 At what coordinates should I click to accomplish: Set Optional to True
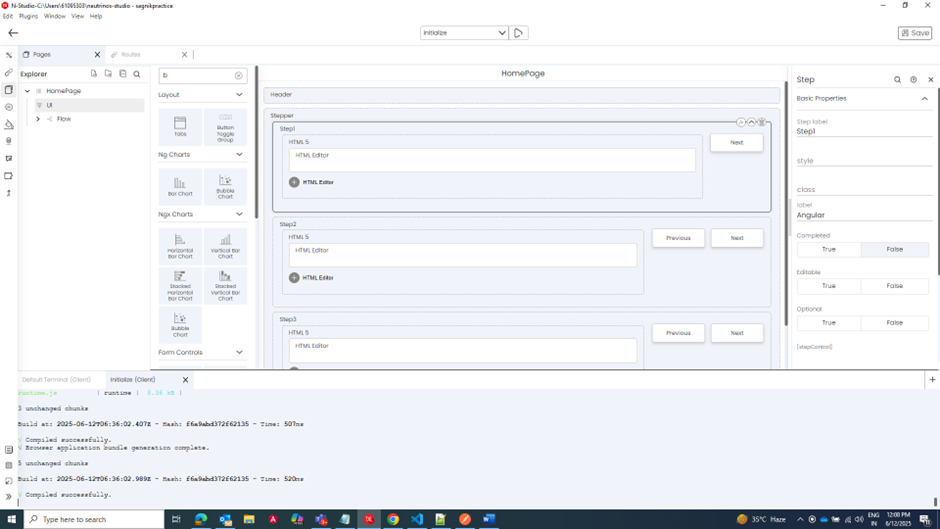(828, 323)
